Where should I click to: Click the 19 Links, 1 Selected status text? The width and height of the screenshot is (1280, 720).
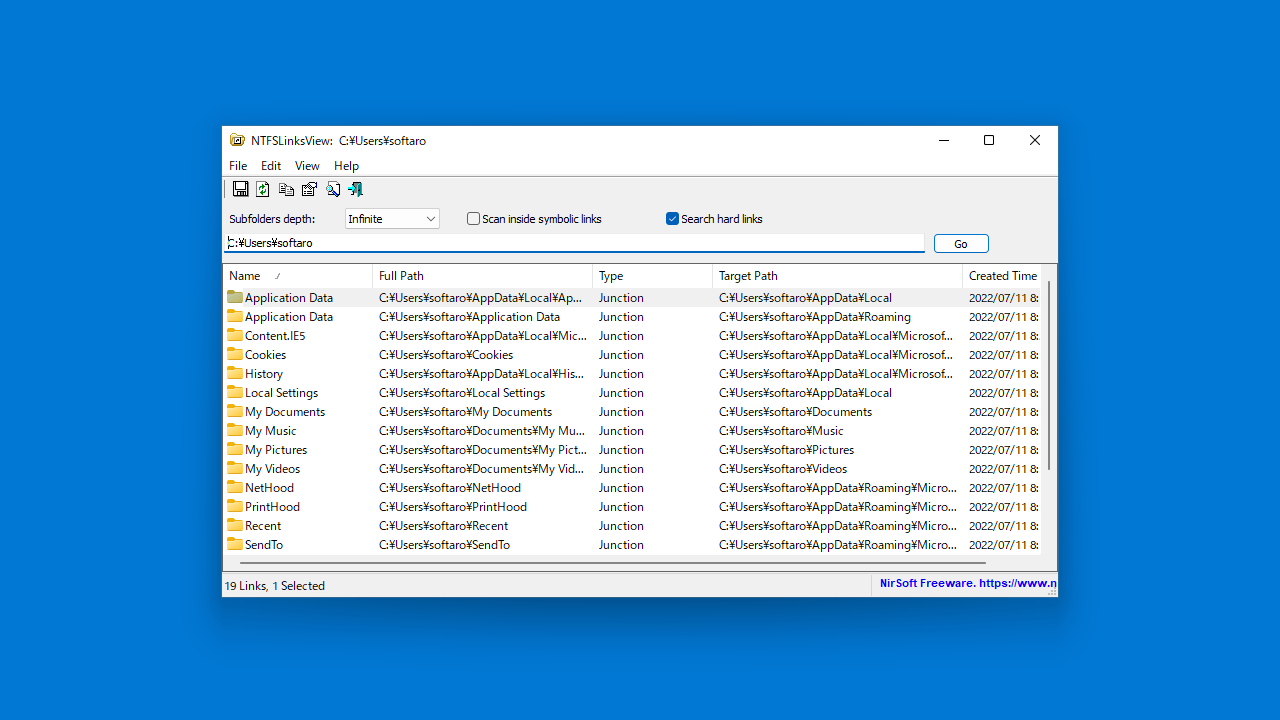[275, 586]
